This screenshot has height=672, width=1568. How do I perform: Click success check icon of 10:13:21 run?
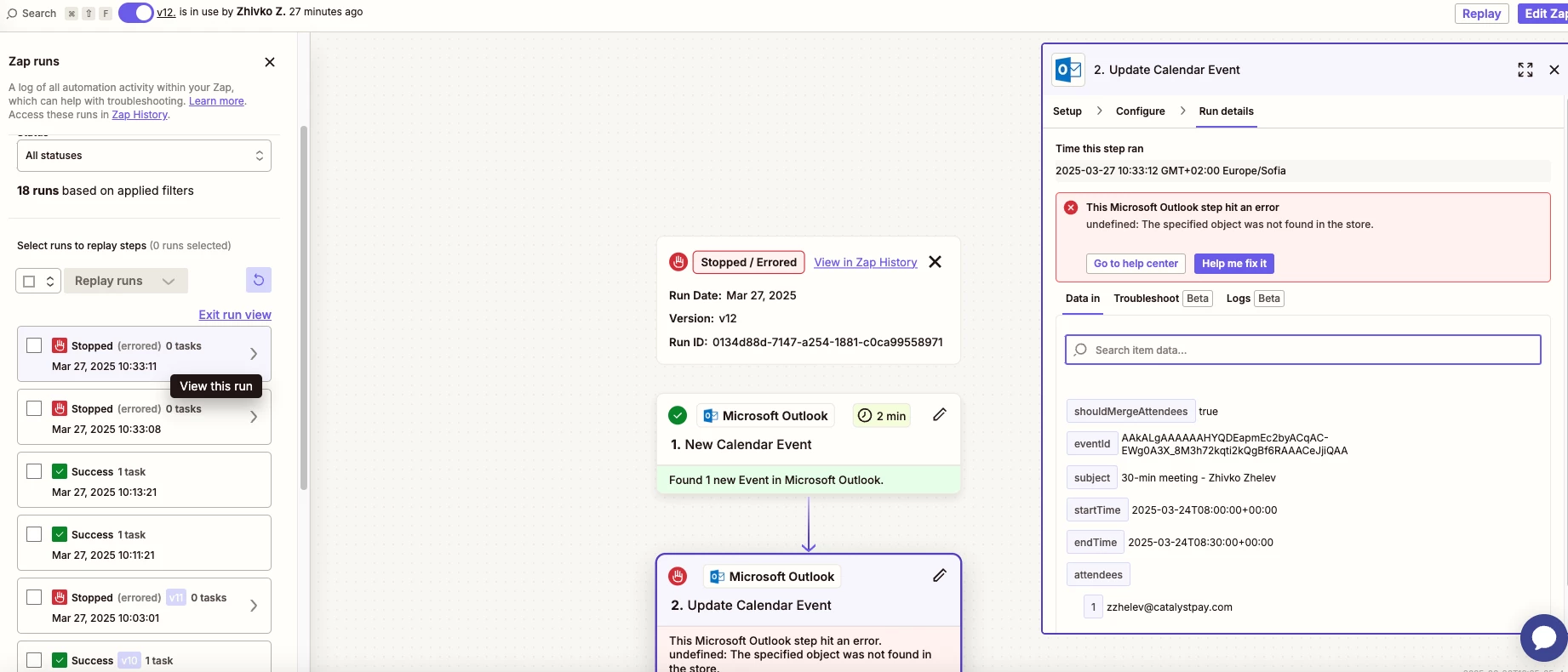pyautogui.click(x=60, y=471)
